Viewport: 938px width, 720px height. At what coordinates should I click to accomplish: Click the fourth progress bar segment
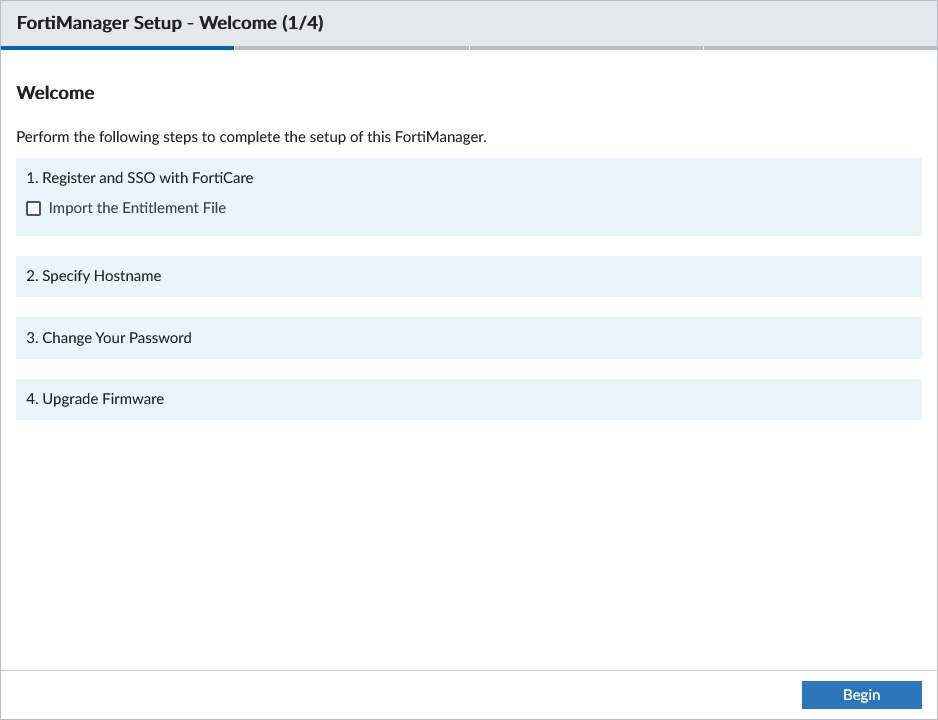tap(820, 46)
